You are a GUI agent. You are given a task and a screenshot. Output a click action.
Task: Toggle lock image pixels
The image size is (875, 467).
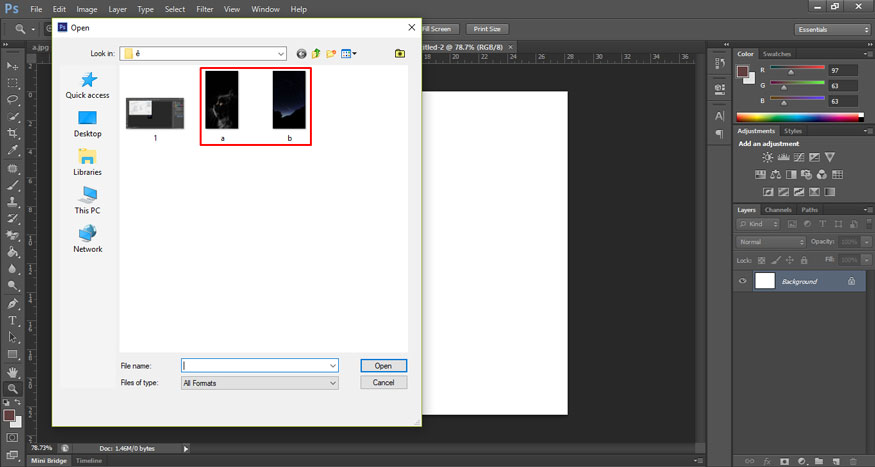(776, 261)
